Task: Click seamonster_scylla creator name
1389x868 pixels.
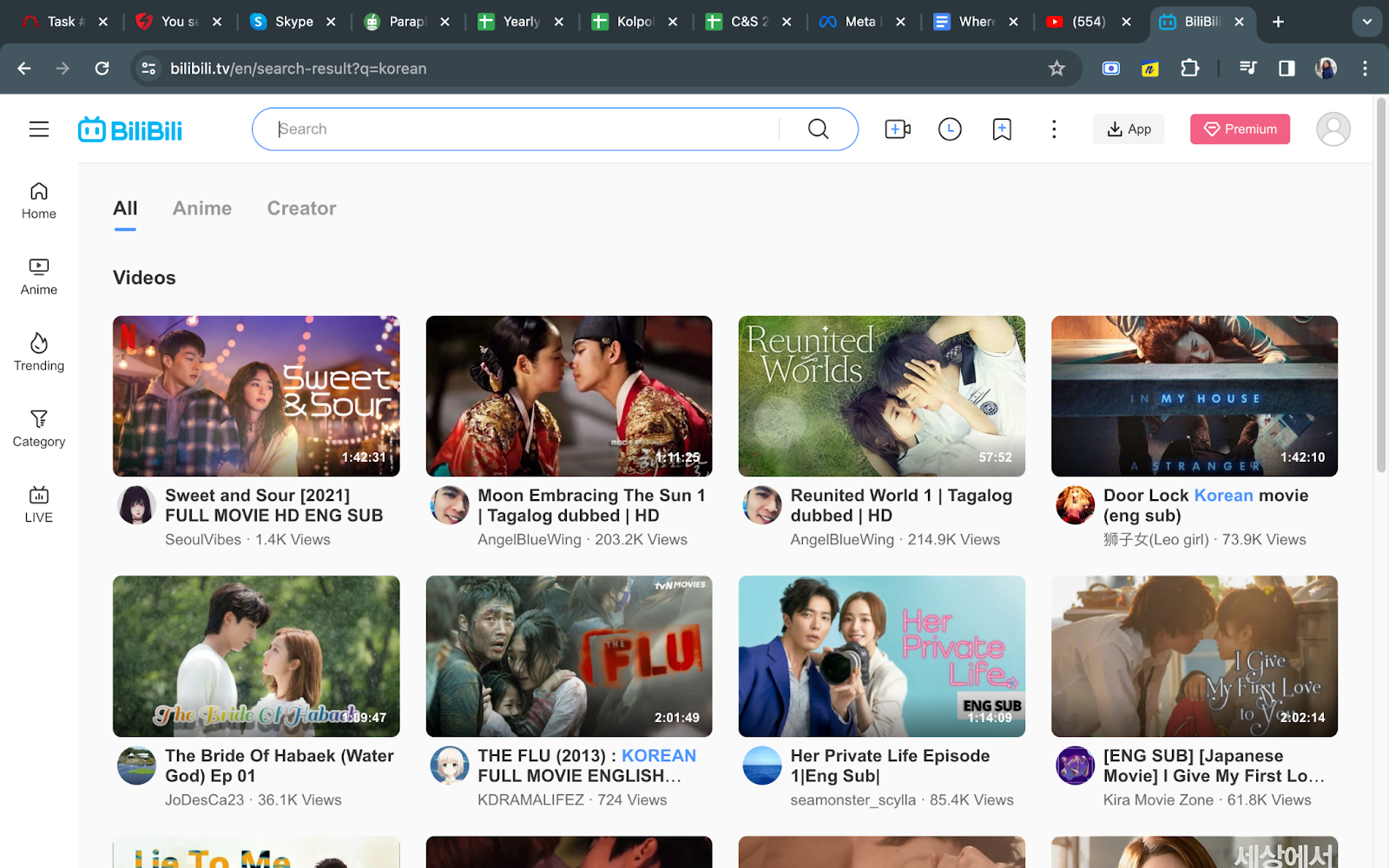Action: pos(853,800)
